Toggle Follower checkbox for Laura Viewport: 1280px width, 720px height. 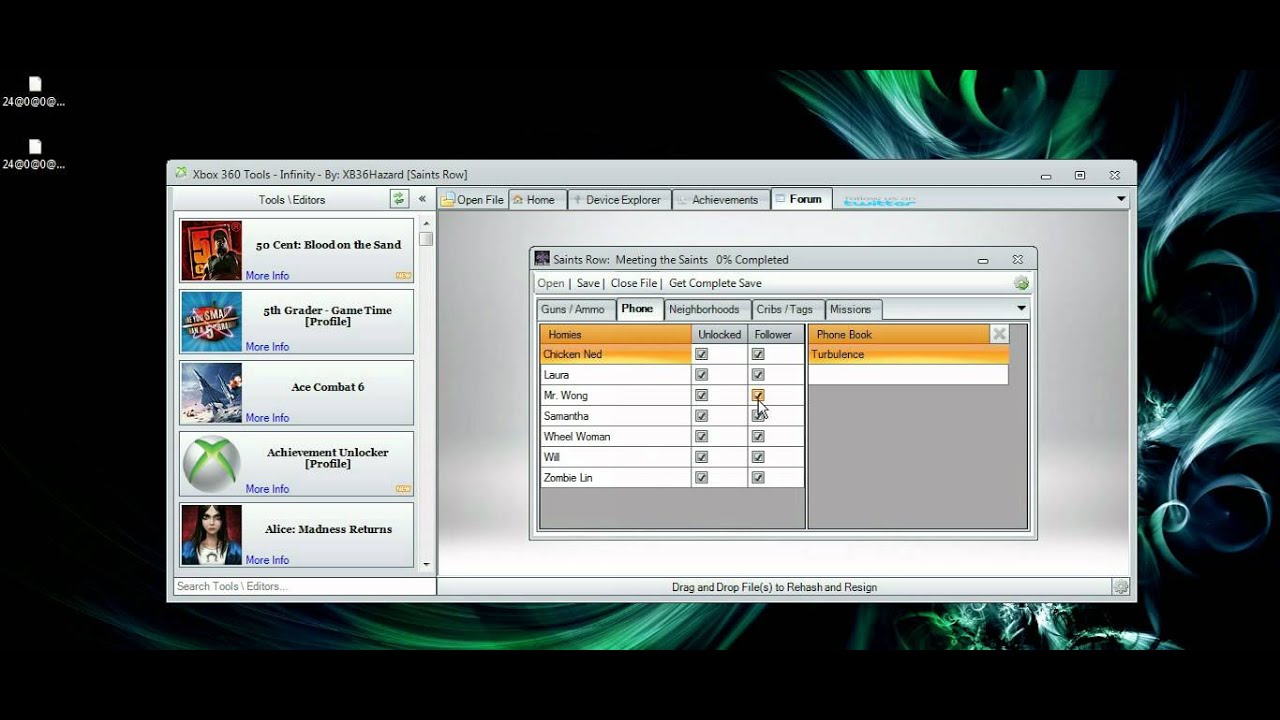tap(758, 375)
